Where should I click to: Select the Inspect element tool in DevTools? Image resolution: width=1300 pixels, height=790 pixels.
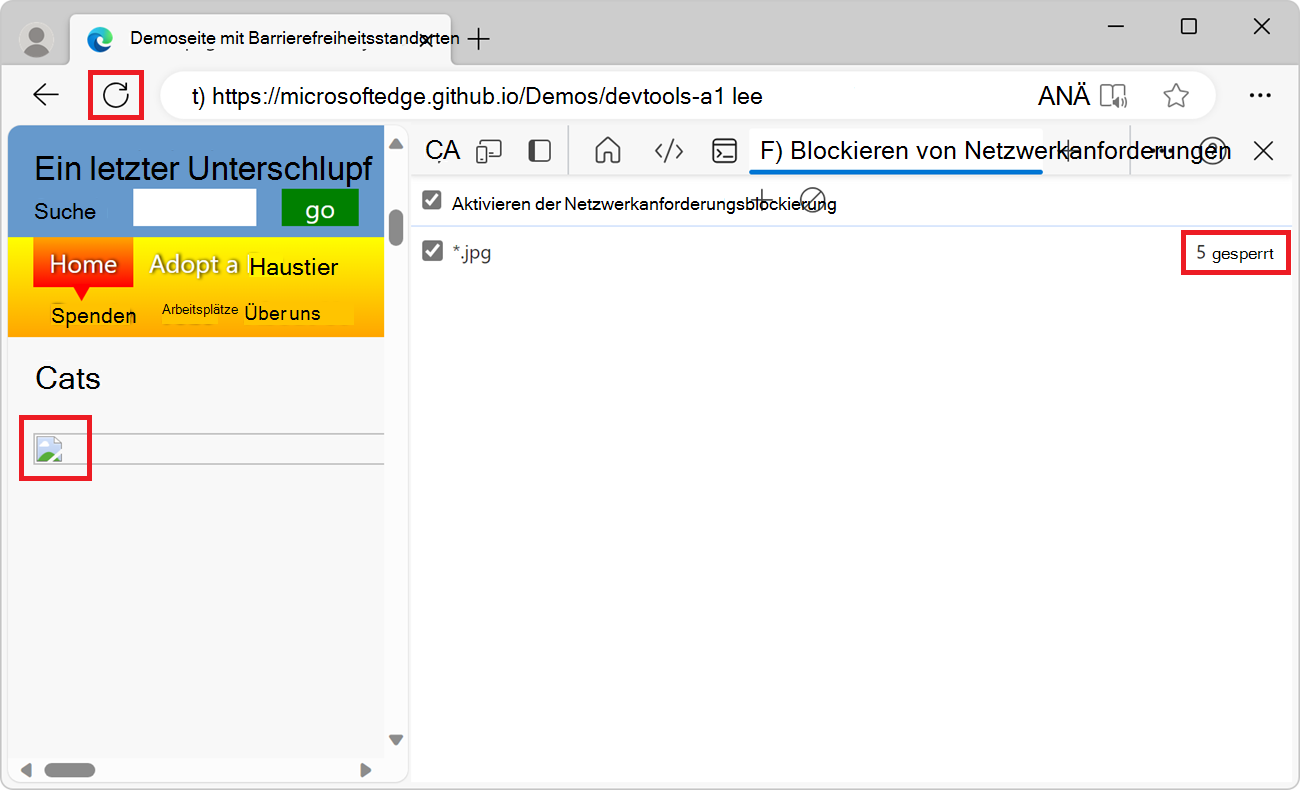[443, 150]
